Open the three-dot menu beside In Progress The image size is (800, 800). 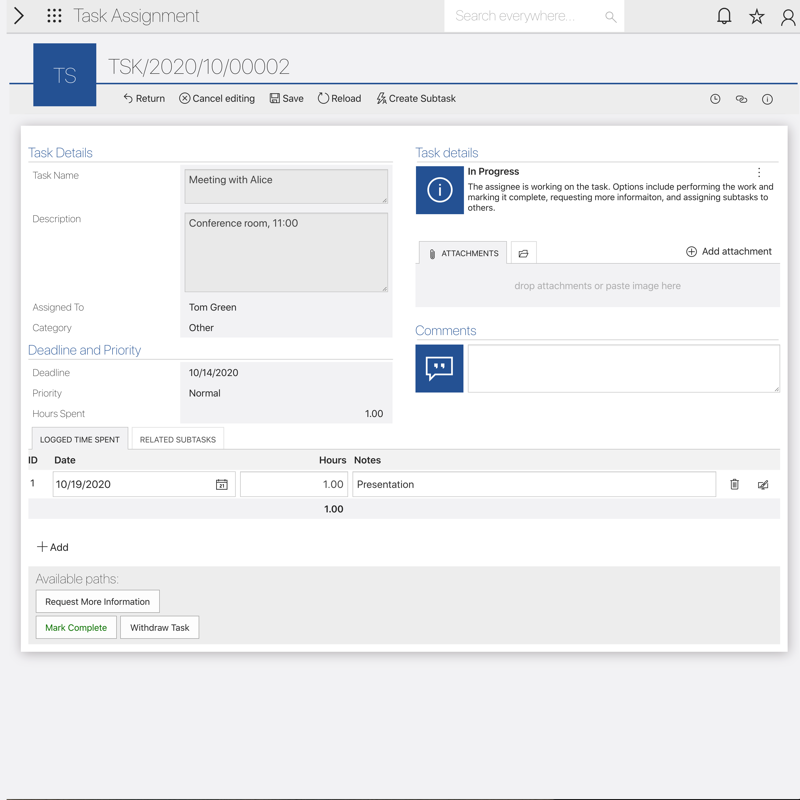pyautogui.click(x=759, y=172)
